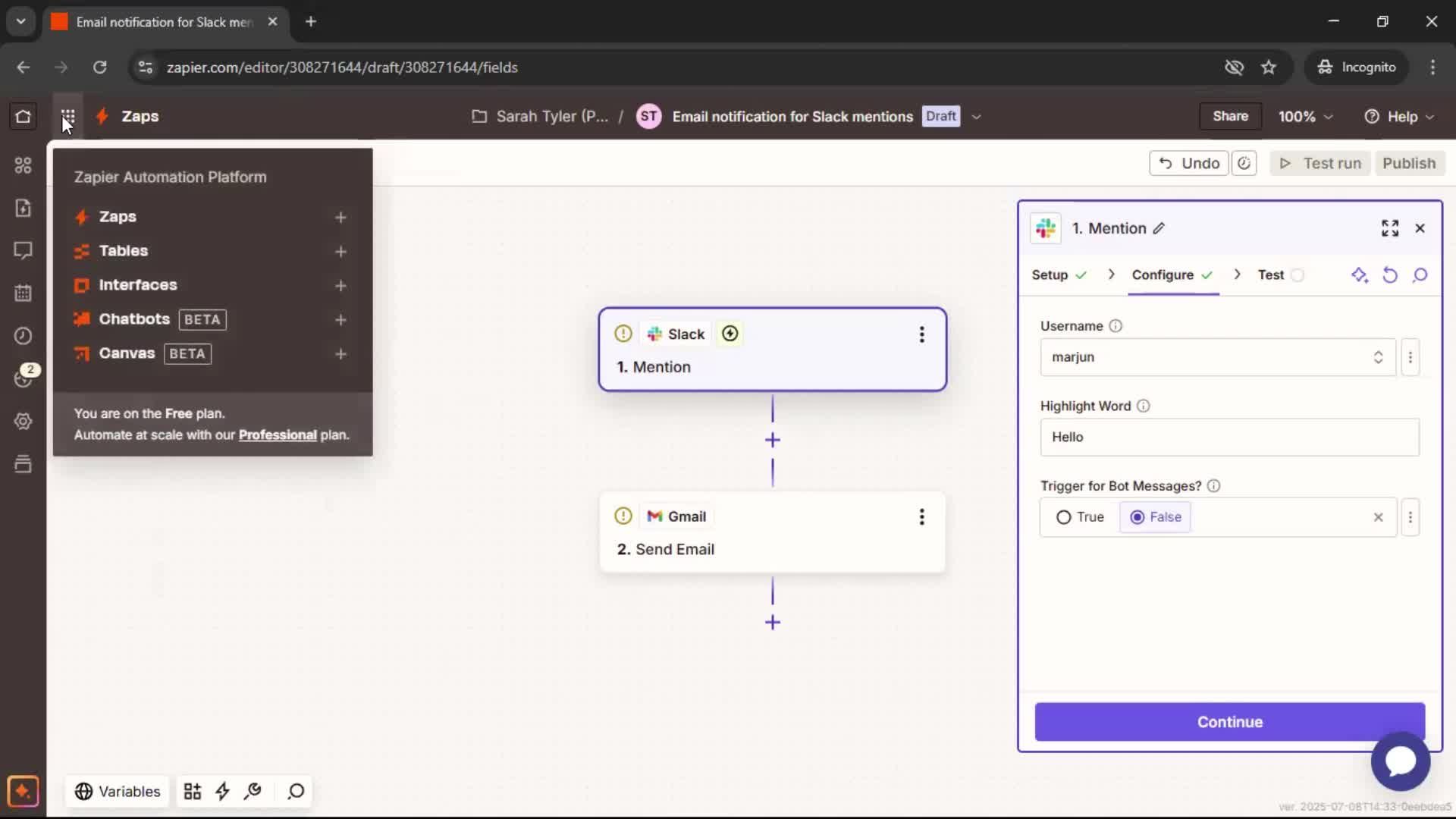Open the Zapier home icon

pos(23,117)
